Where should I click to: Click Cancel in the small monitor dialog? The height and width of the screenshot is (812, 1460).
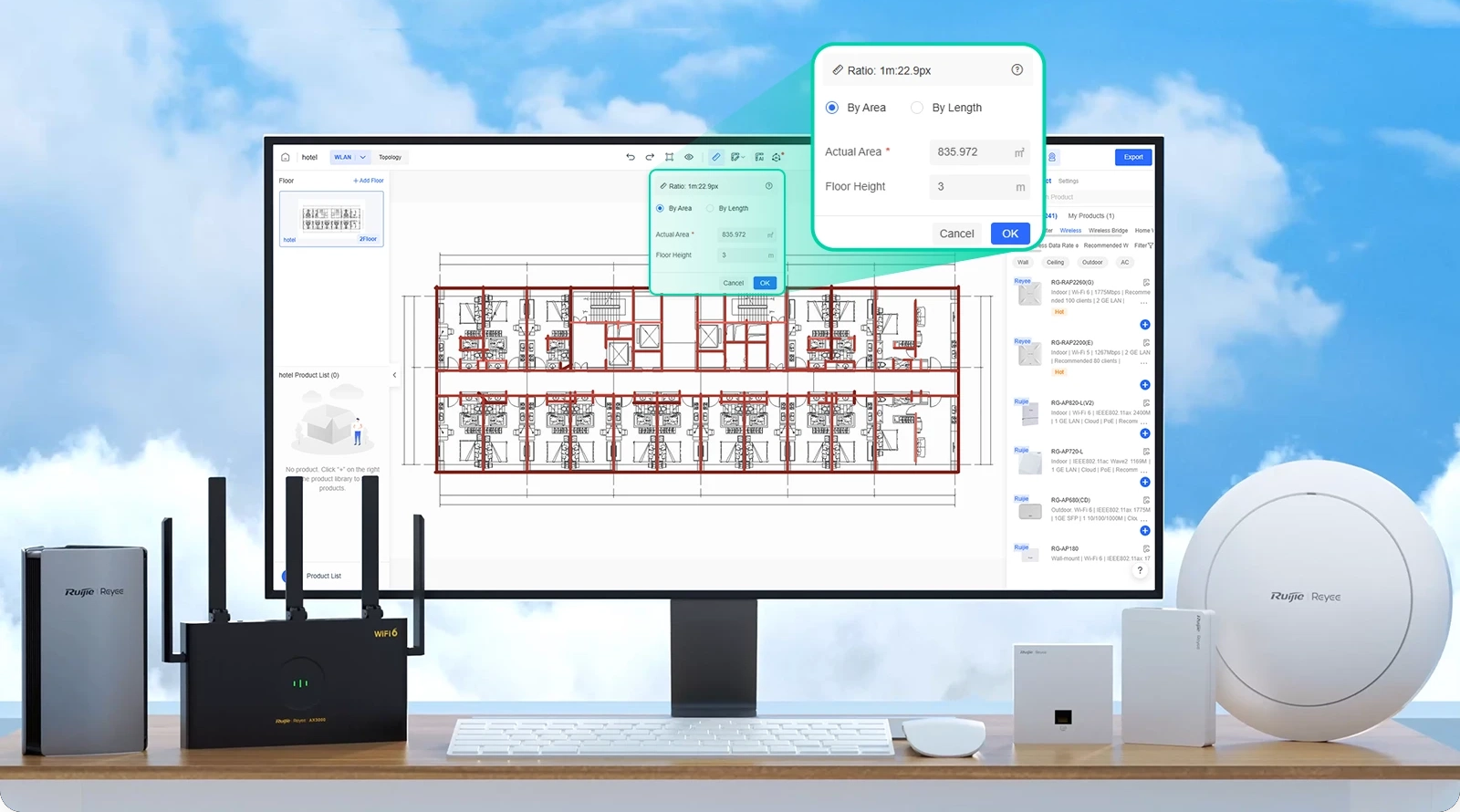coord(734,283)
